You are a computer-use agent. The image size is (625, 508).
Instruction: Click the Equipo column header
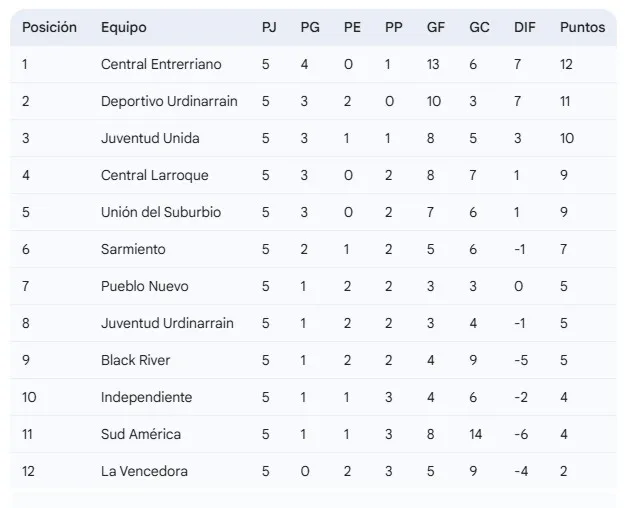pos(123,28)
